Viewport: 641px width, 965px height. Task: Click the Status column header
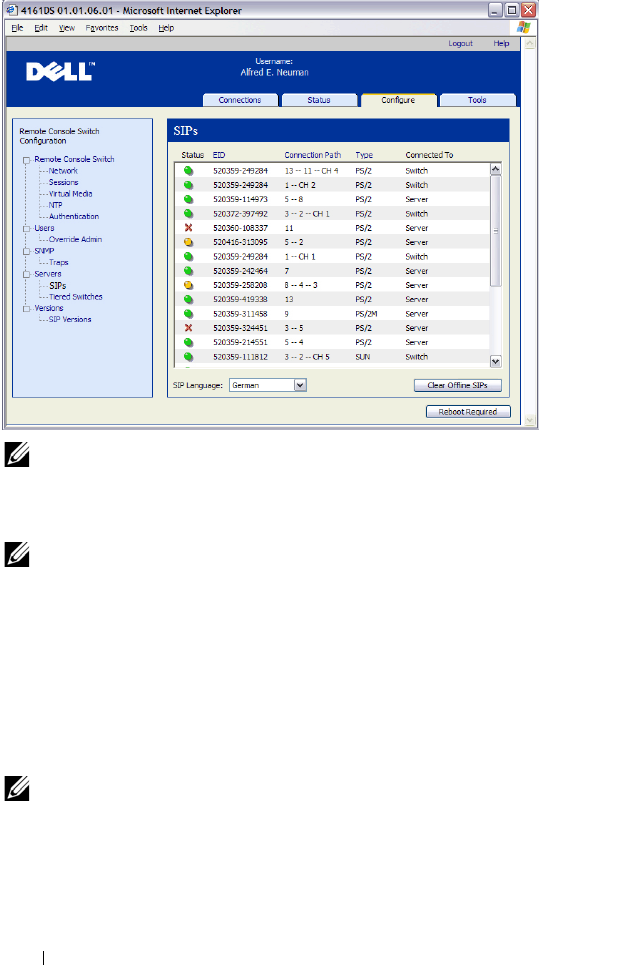(193, 155)
